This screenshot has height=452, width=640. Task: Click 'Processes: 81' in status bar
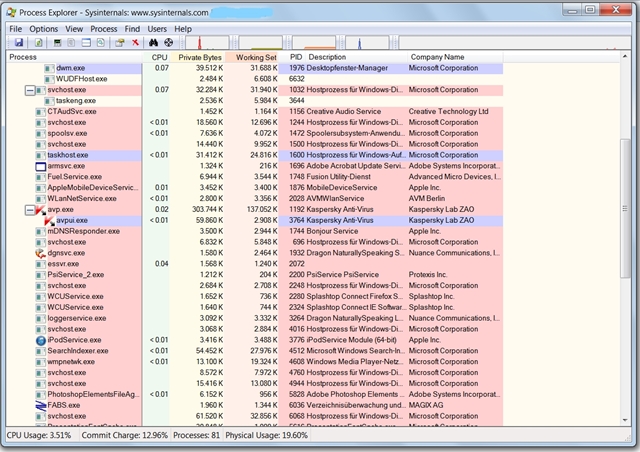tap(196, 435)
